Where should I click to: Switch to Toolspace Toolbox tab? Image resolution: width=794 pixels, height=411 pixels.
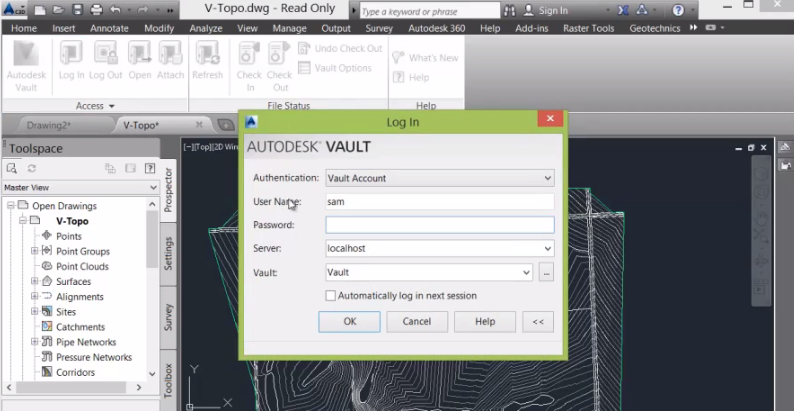168,380
